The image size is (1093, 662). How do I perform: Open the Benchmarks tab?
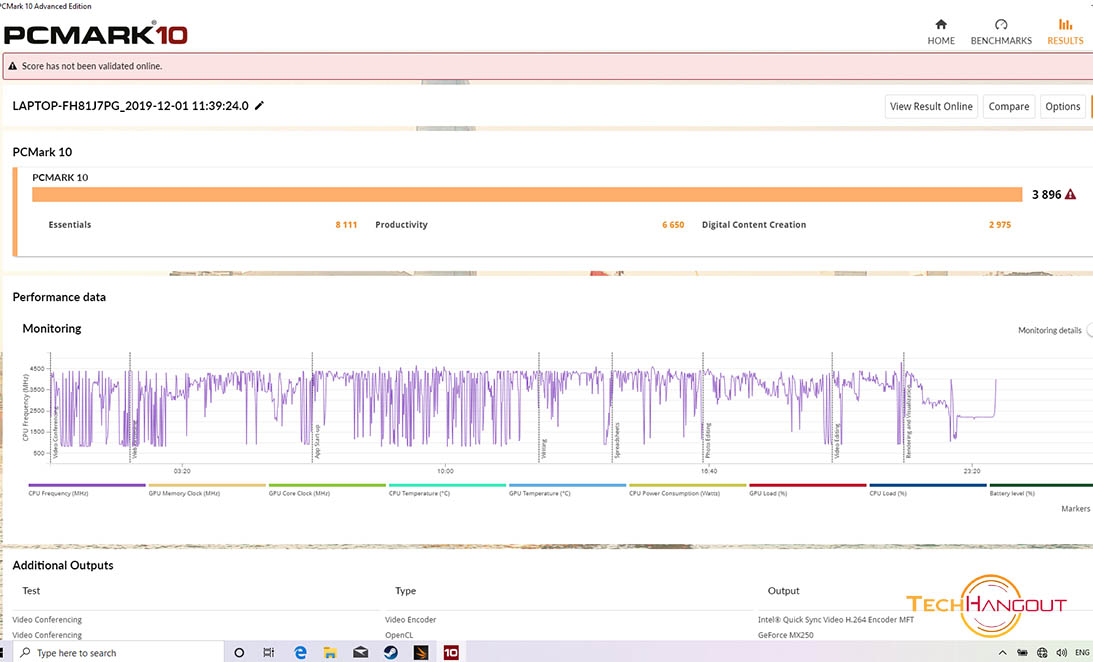point(1001,32)
